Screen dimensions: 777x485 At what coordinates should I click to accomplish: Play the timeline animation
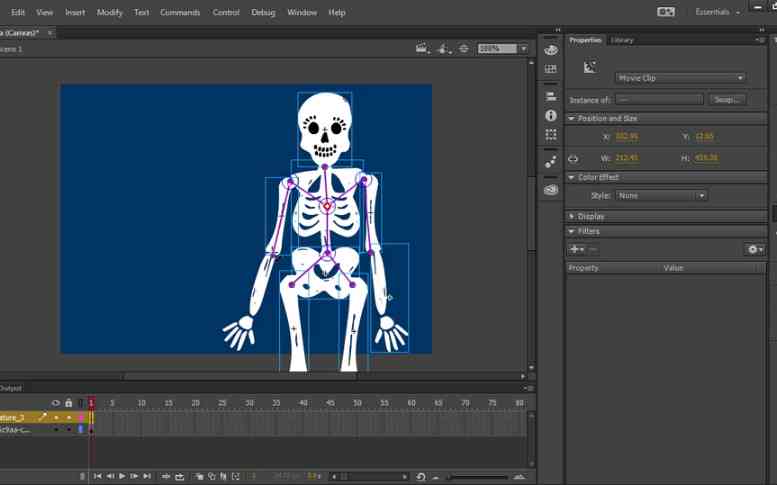coord(122,476)
